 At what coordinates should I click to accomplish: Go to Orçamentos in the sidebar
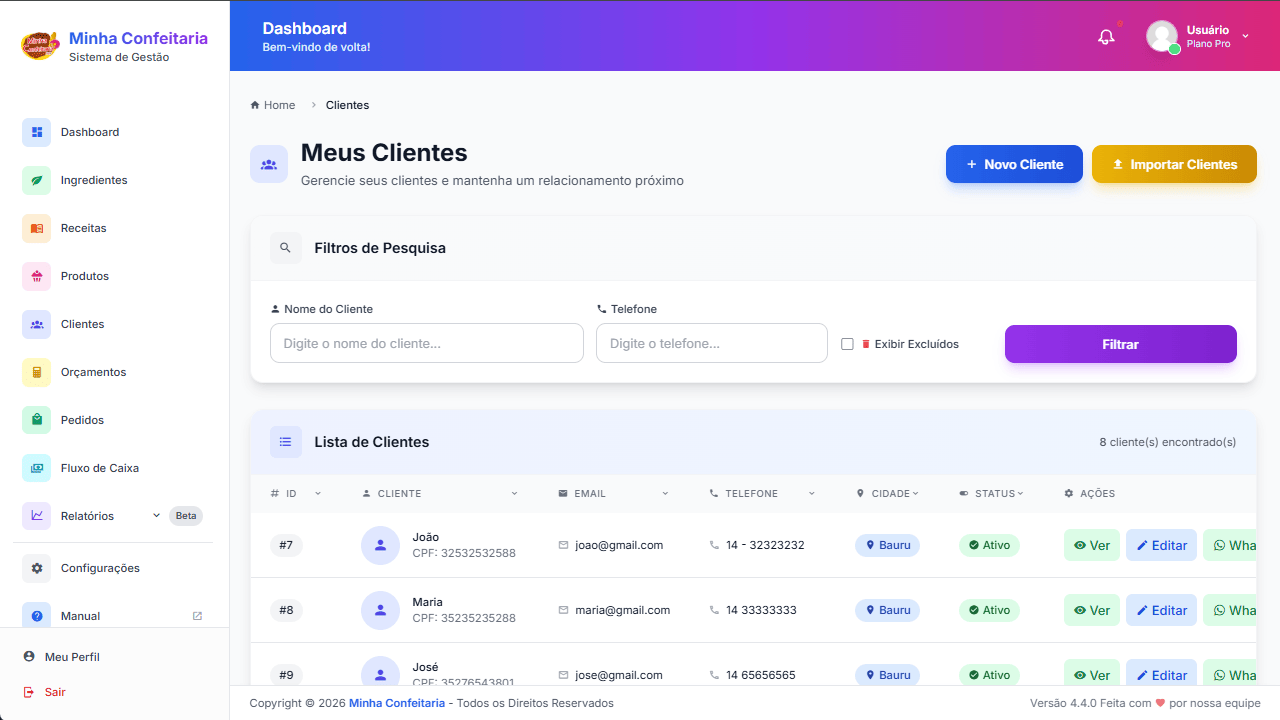tap(93, 372)
